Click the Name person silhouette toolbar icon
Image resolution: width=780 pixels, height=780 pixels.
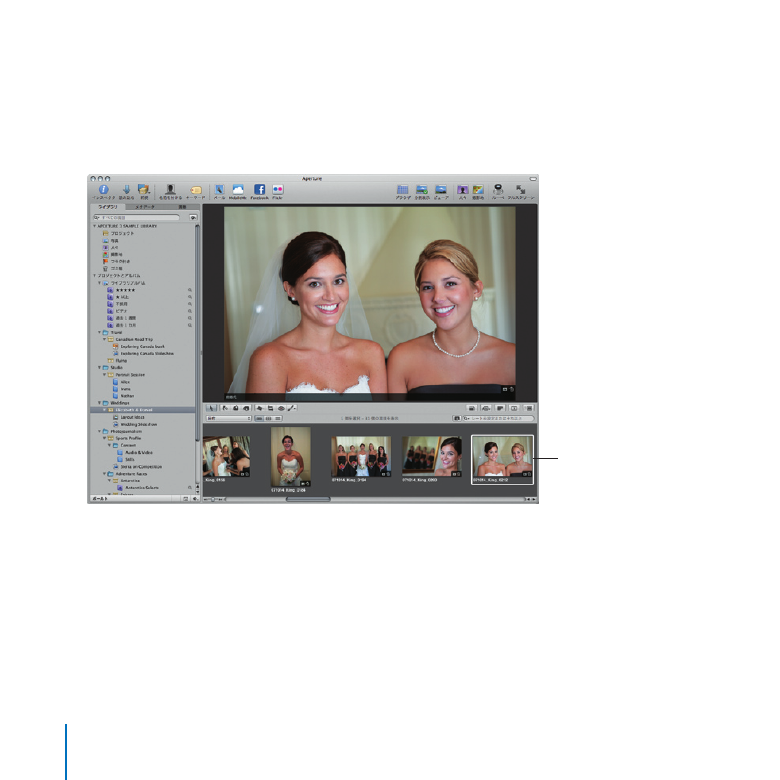click(x=170, y=190)
